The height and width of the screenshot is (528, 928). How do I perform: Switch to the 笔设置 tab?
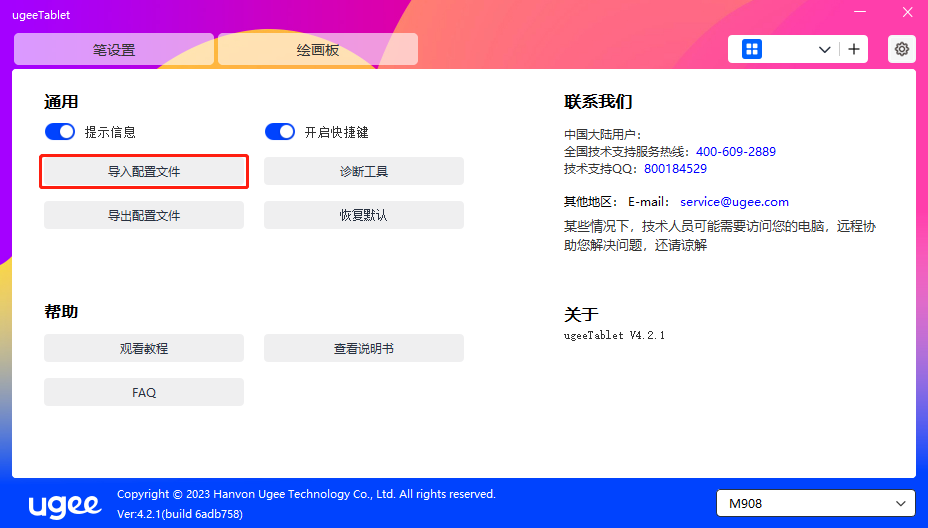coord(114,49)
